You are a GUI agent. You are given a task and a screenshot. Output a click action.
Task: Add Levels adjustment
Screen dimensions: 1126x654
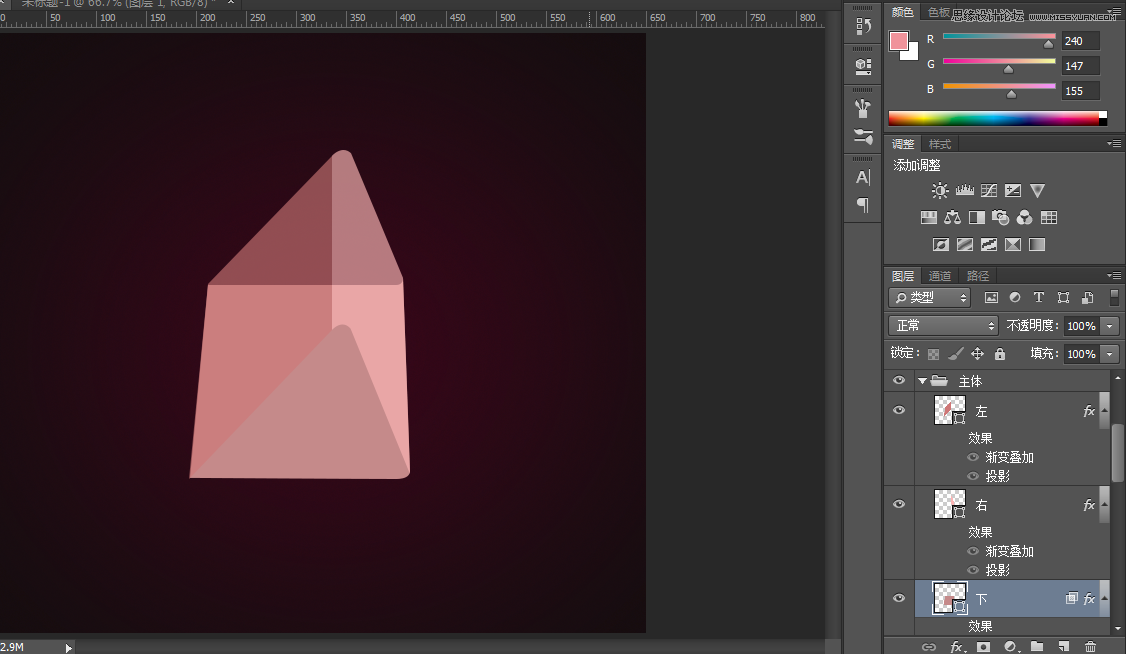(964, 190)
